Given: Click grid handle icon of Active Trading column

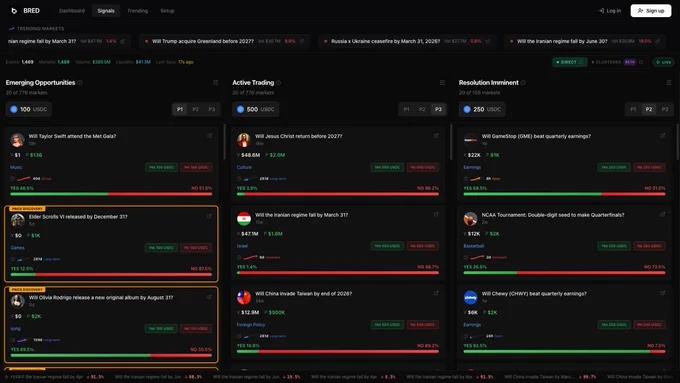Looking at the screenshot, I should pos(442,82).
